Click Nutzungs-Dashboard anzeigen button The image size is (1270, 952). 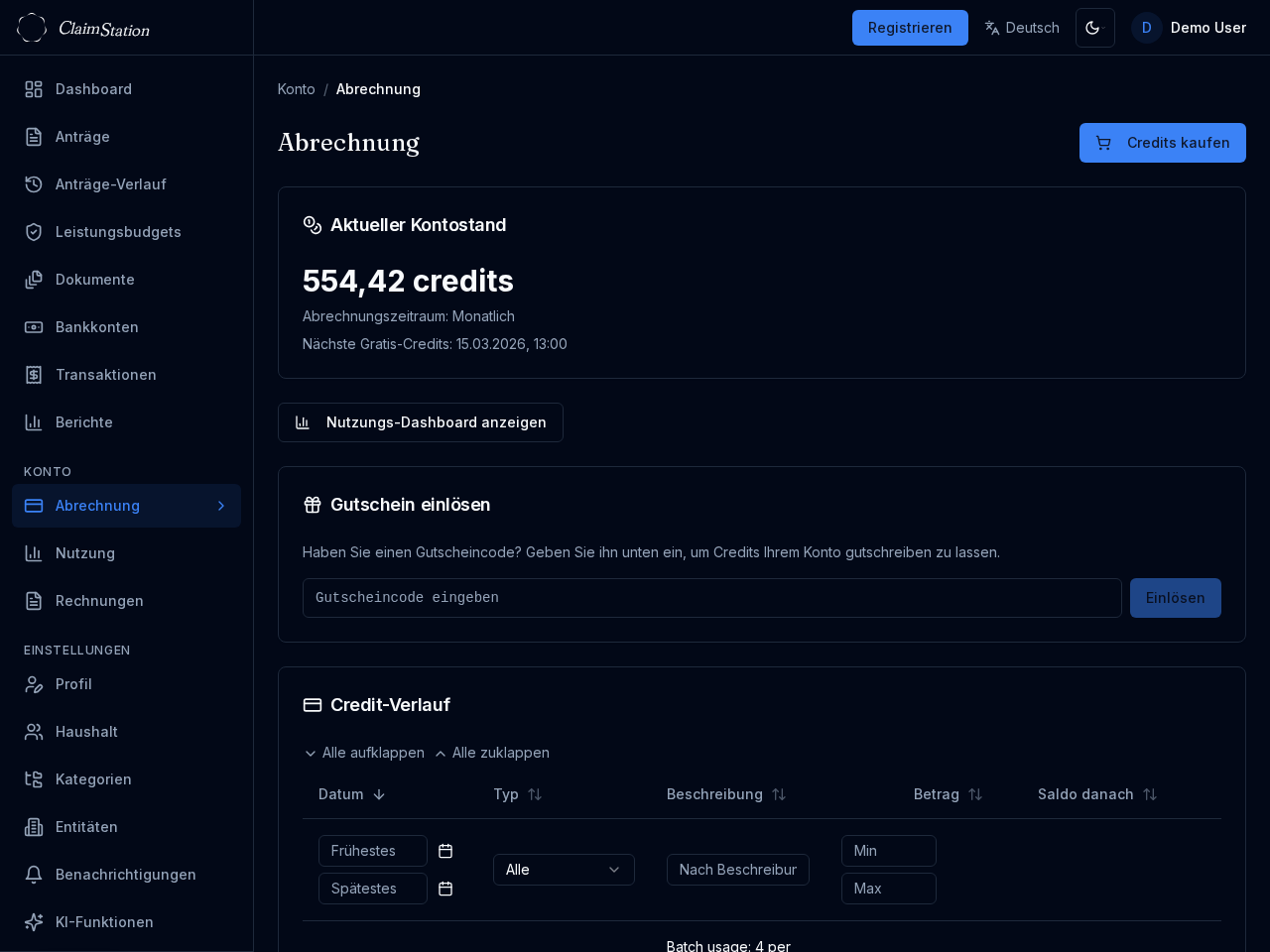click(421, 422)
